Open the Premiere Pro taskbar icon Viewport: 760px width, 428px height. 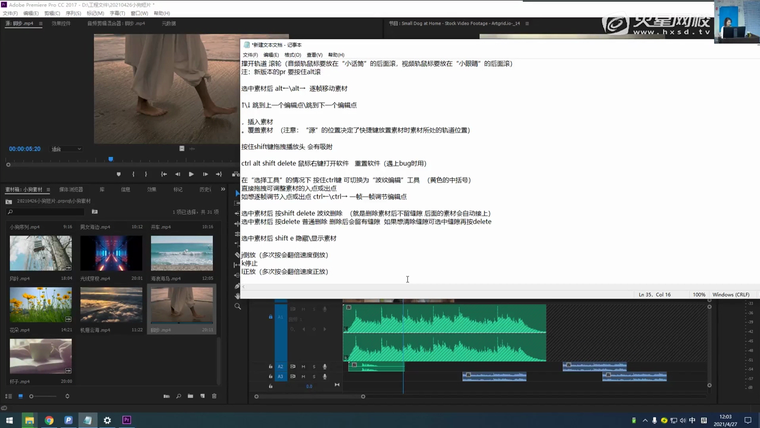click(127, 420)
